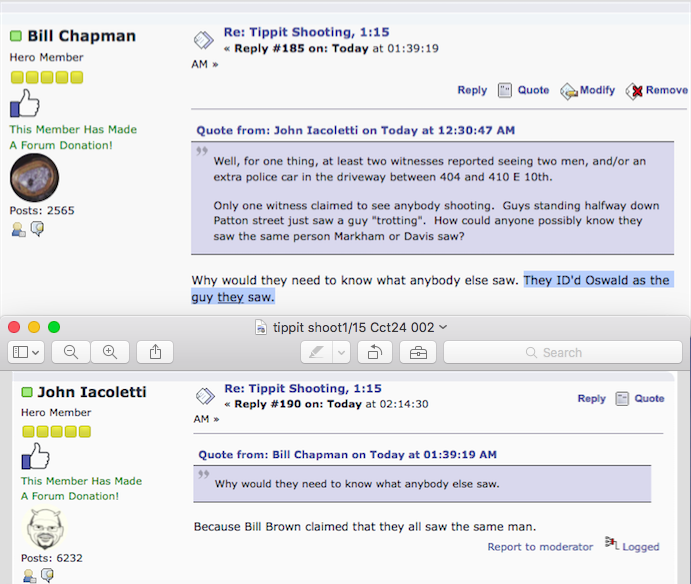Click highlighted text 'They ID'd Oswald as the'
This screenshot has width=691, height=584.
[x=596, y=280]
